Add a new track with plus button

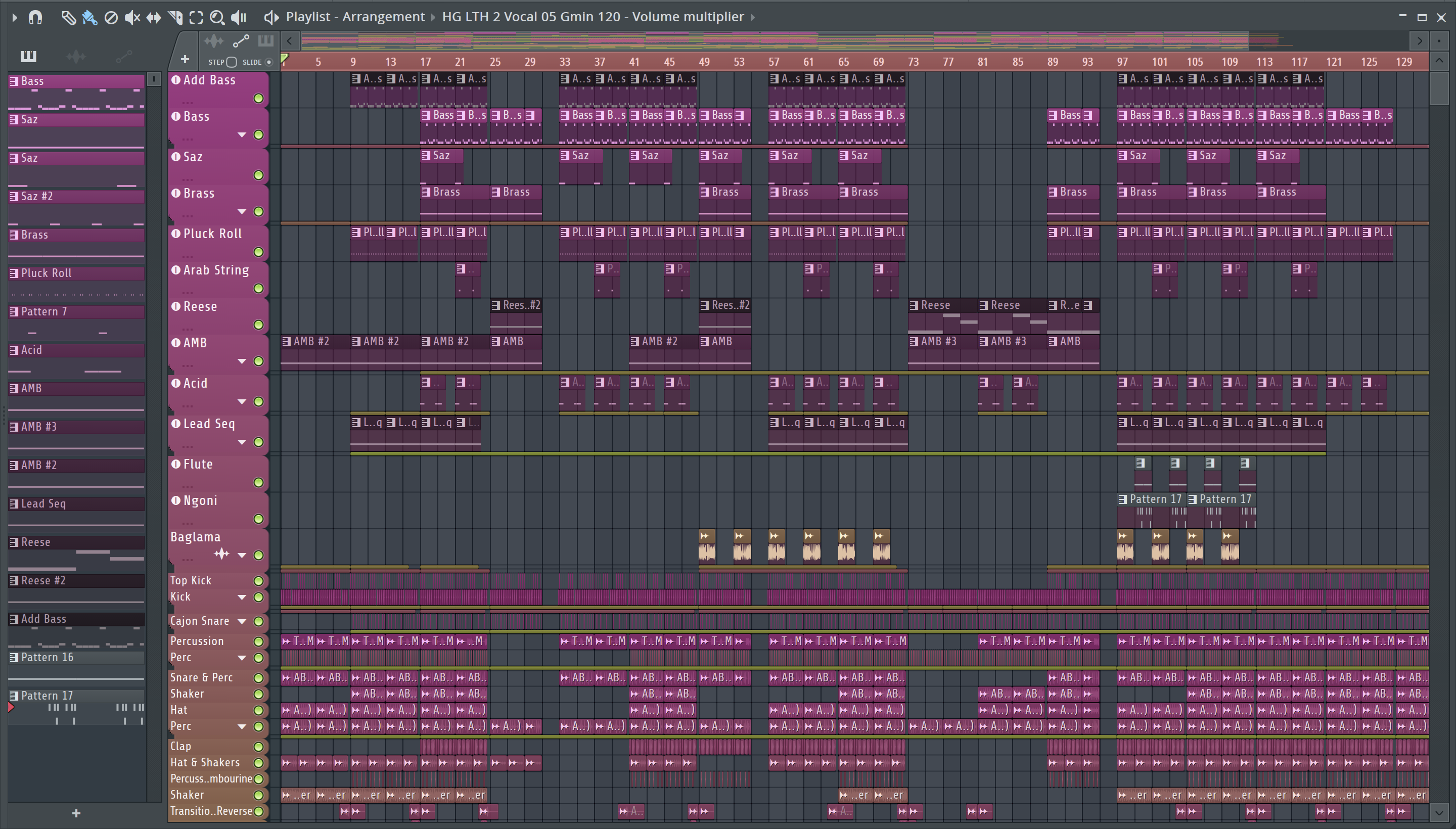click(185, 59)
